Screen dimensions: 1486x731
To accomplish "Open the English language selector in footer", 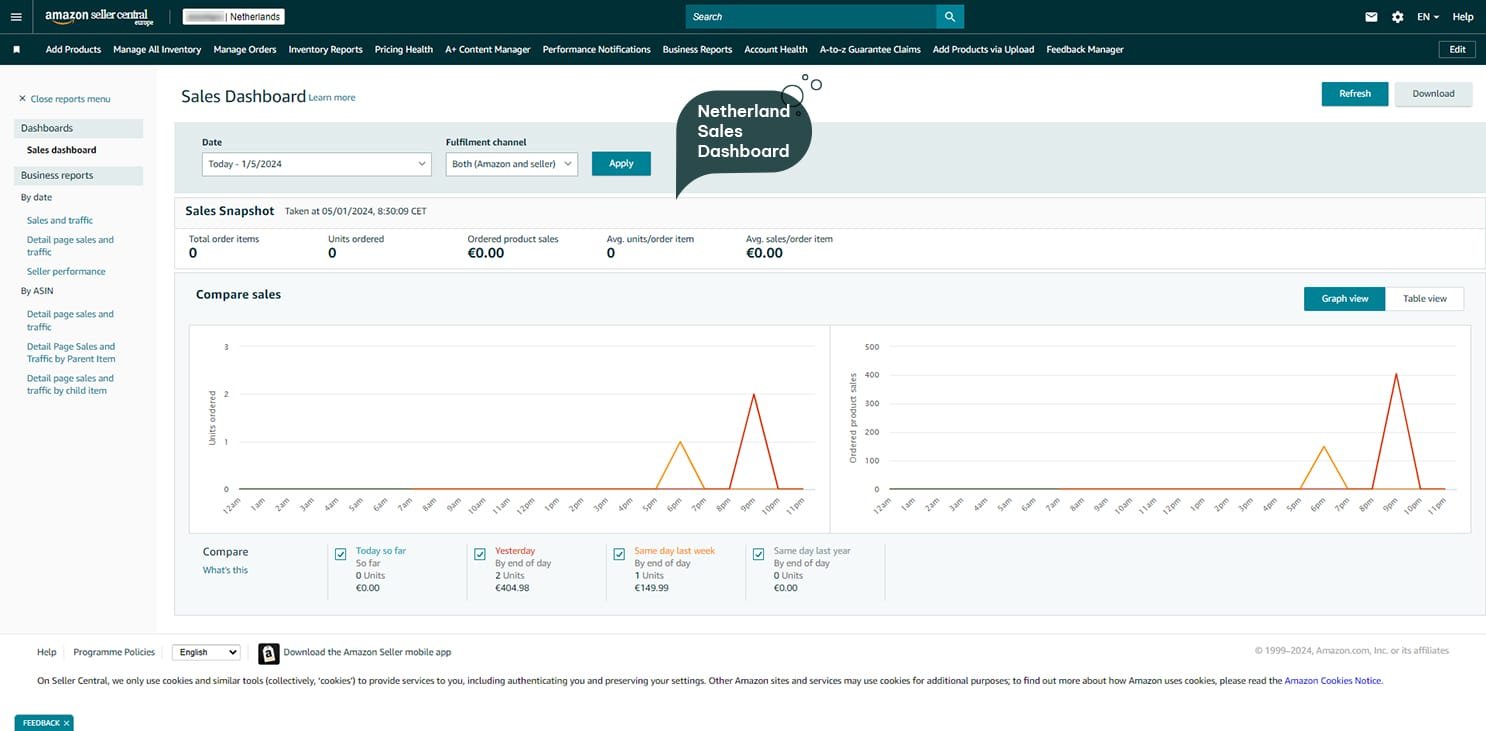I will 207,652.
